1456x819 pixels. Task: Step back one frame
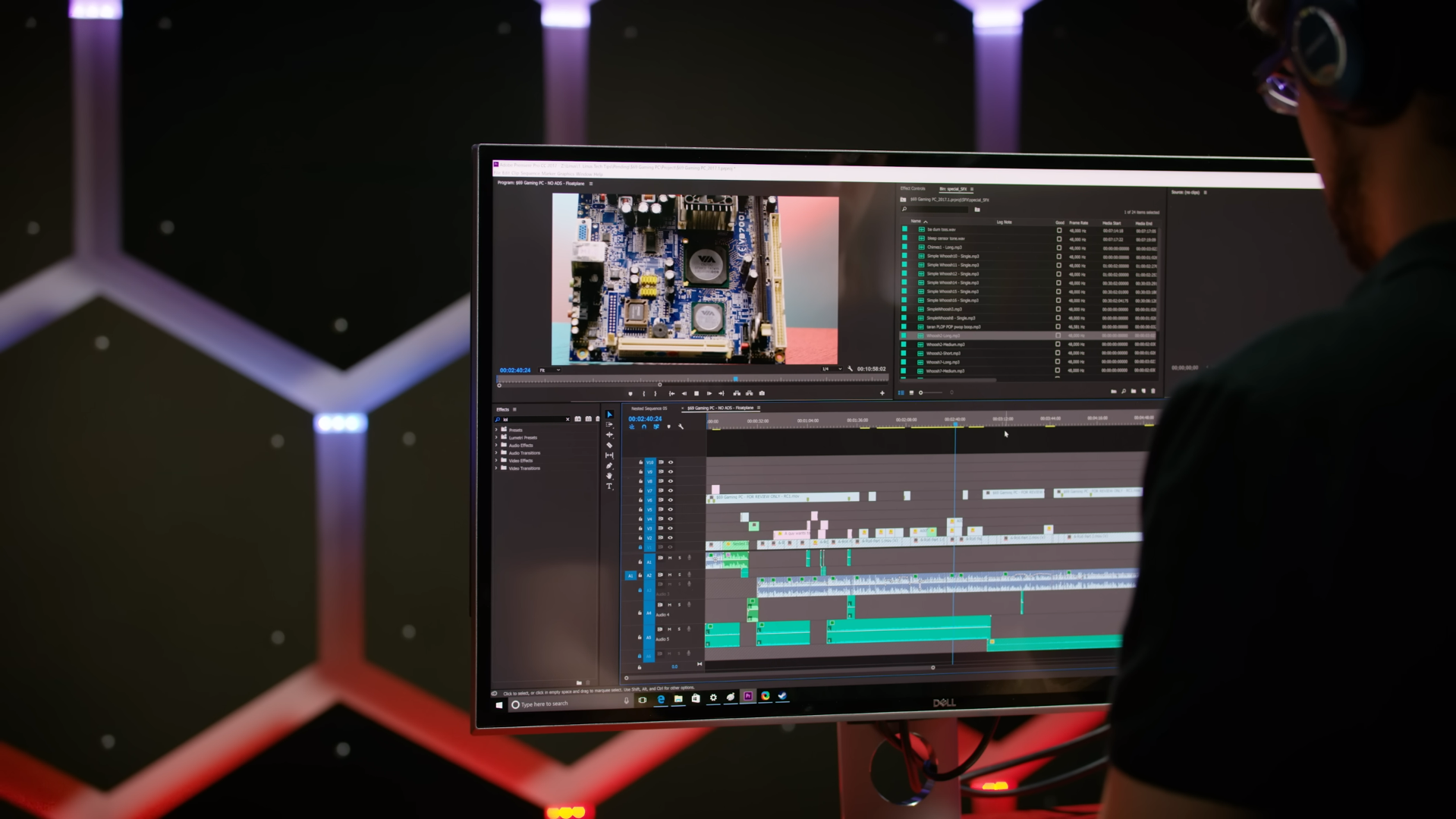(x=684, y=394)
